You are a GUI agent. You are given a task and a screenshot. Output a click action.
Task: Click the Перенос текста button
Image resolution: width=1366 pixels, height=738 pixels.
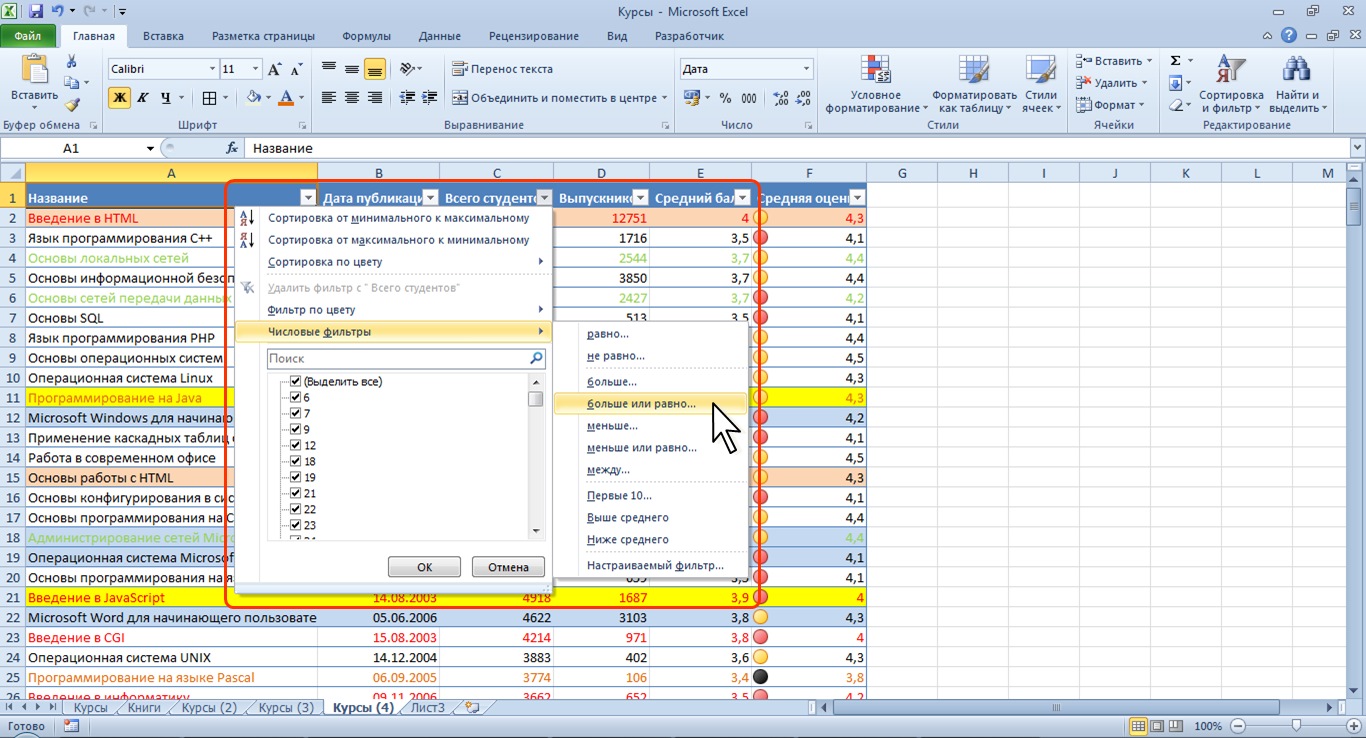(x=503, y=69)
